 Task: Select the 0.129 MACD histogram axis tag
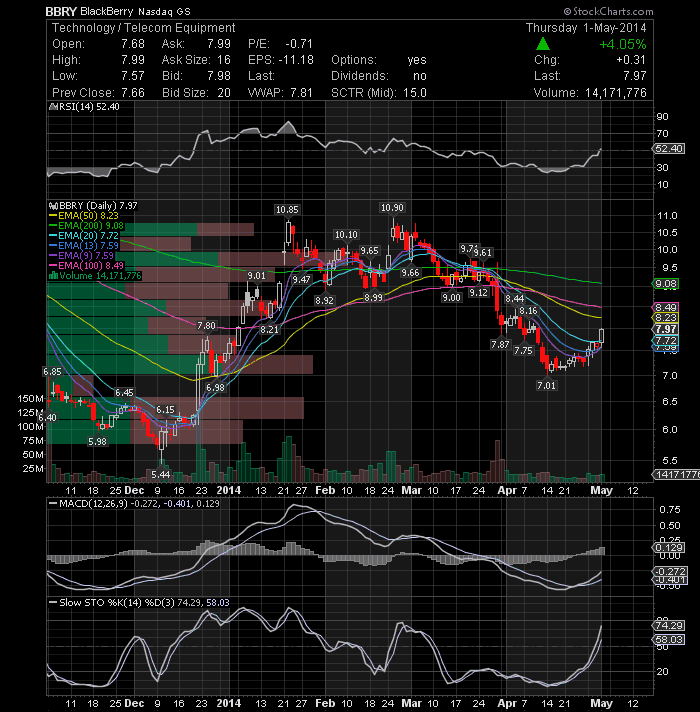click(x=669, y=547)
